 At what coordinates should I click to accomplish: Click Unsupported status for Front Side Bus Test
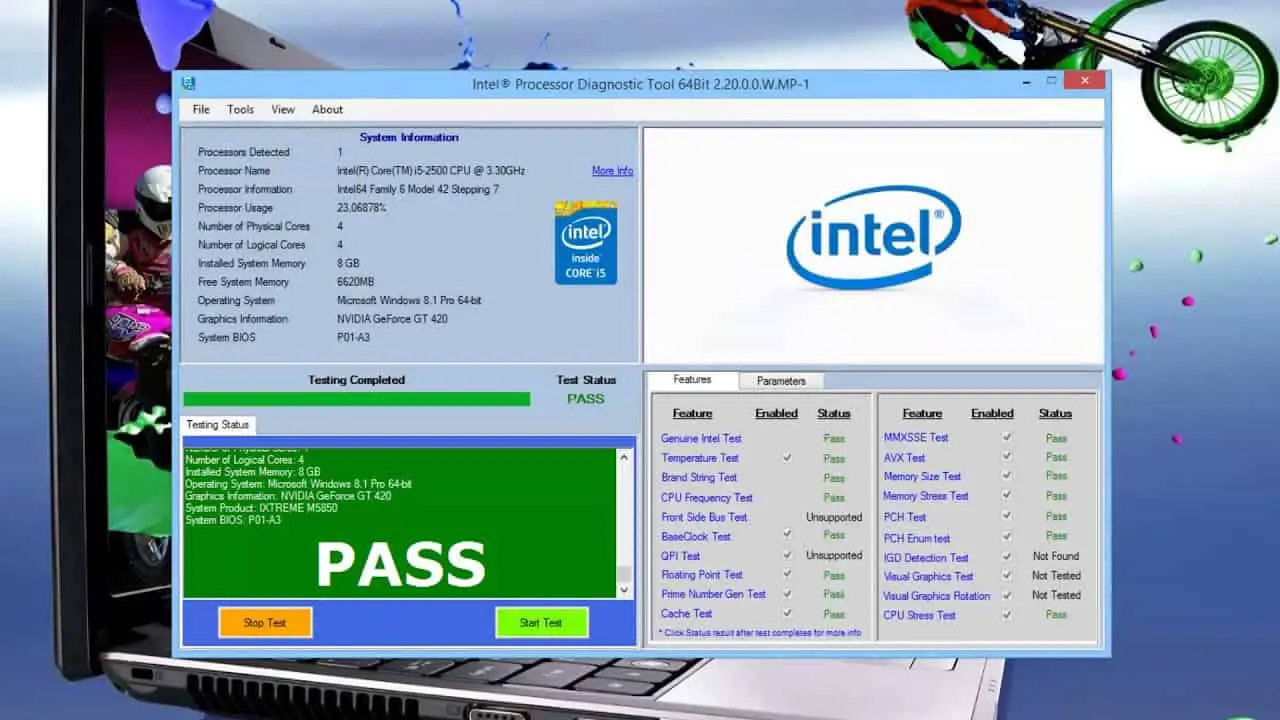click(834, 517)
